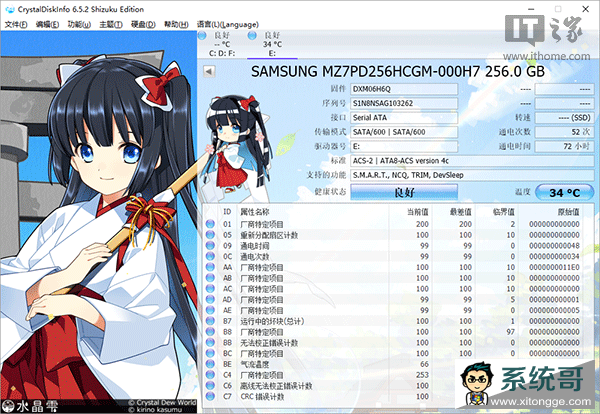This screenshot has width=600, height=414.
Task: Click the drive letter field E:
Action: 404,146
